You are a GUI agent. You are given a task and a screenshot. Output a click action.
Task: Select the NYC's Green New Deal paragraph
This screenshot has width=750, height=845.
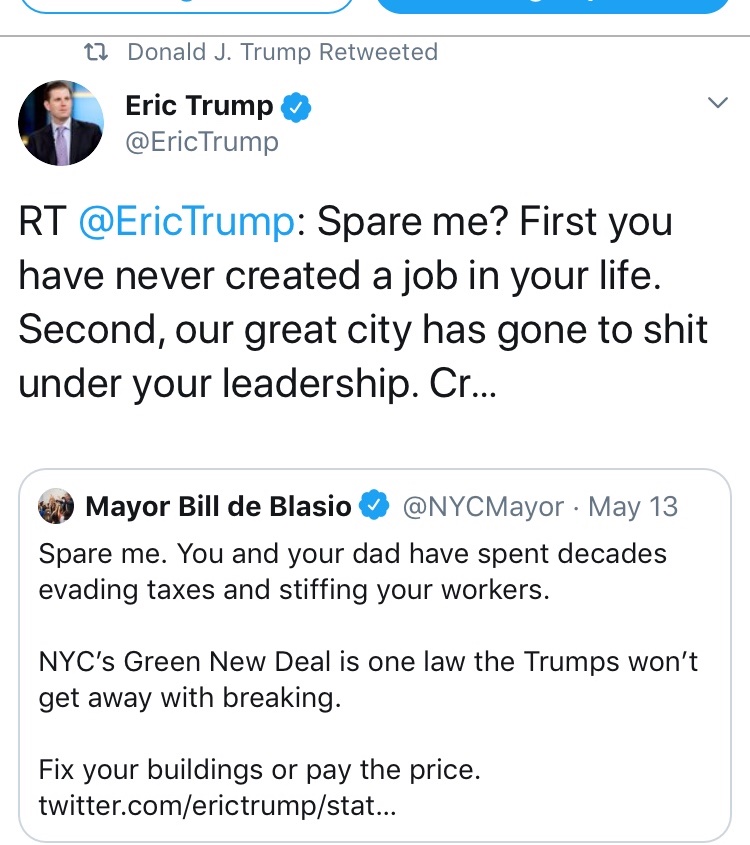point(368,679)
